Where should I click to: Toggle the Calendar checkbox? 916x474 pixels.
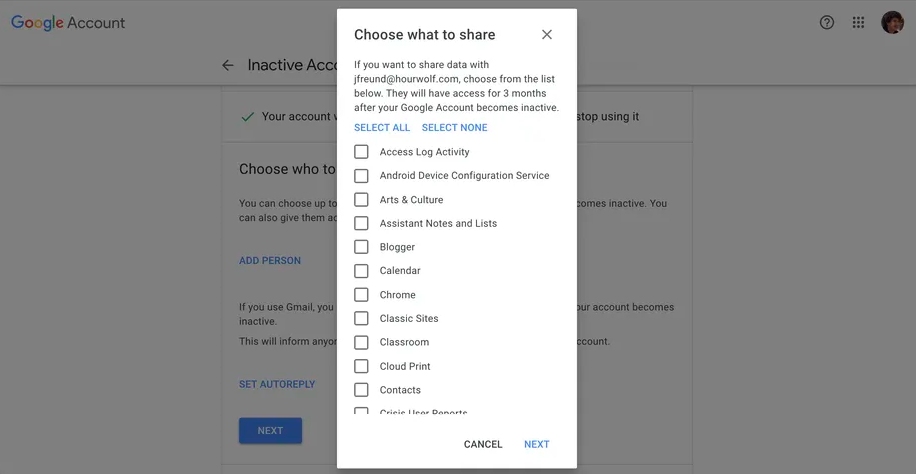click(361, 271)
